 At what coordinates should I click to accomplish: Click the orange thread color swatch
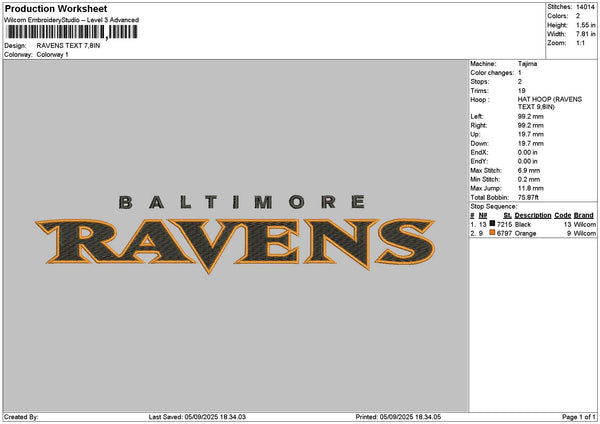(492, 233)
